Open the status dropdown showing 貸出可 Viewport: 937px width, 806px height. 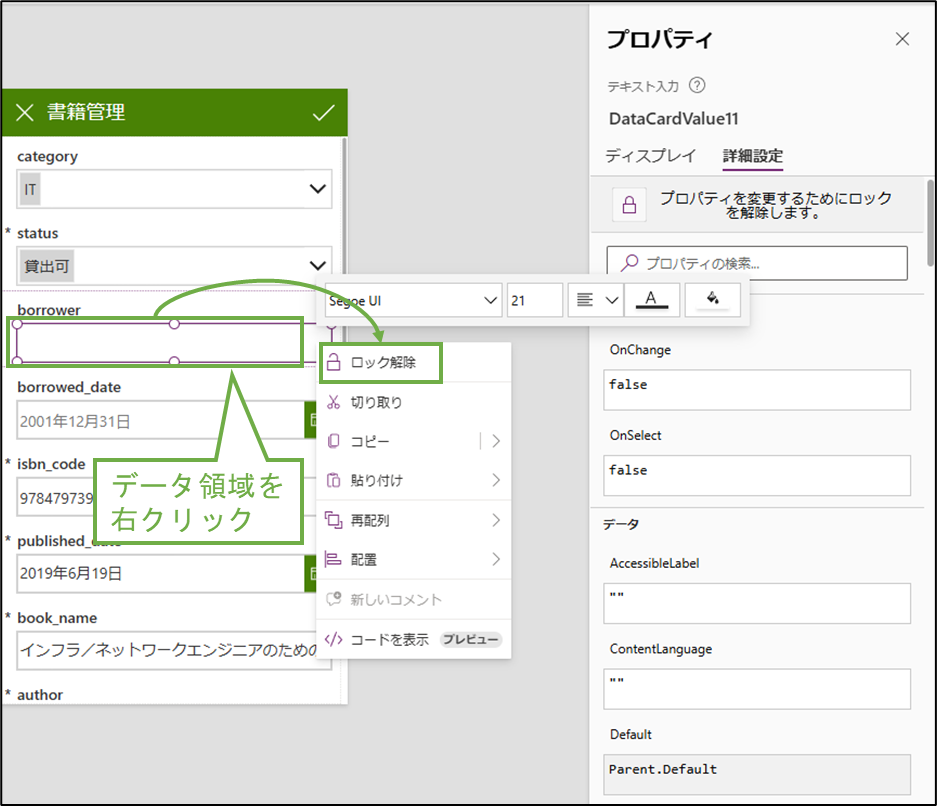click(174, 266)
